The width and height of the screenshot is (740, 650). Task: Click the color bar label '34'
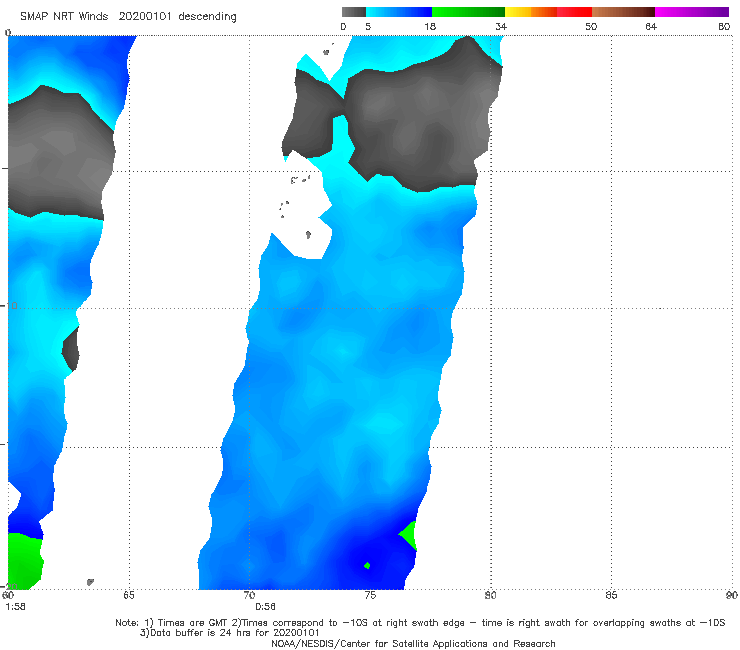tap(501, 26)
